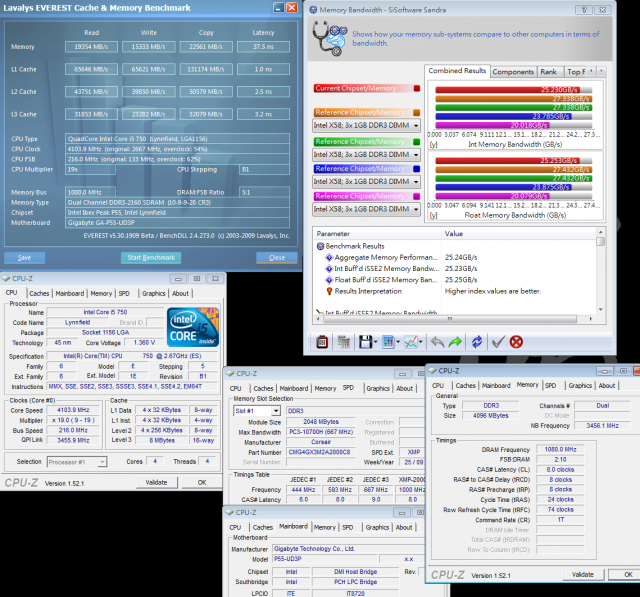
Task: Click the Aggregate Memory Performance diamond icon
Action: pos(329,257)
